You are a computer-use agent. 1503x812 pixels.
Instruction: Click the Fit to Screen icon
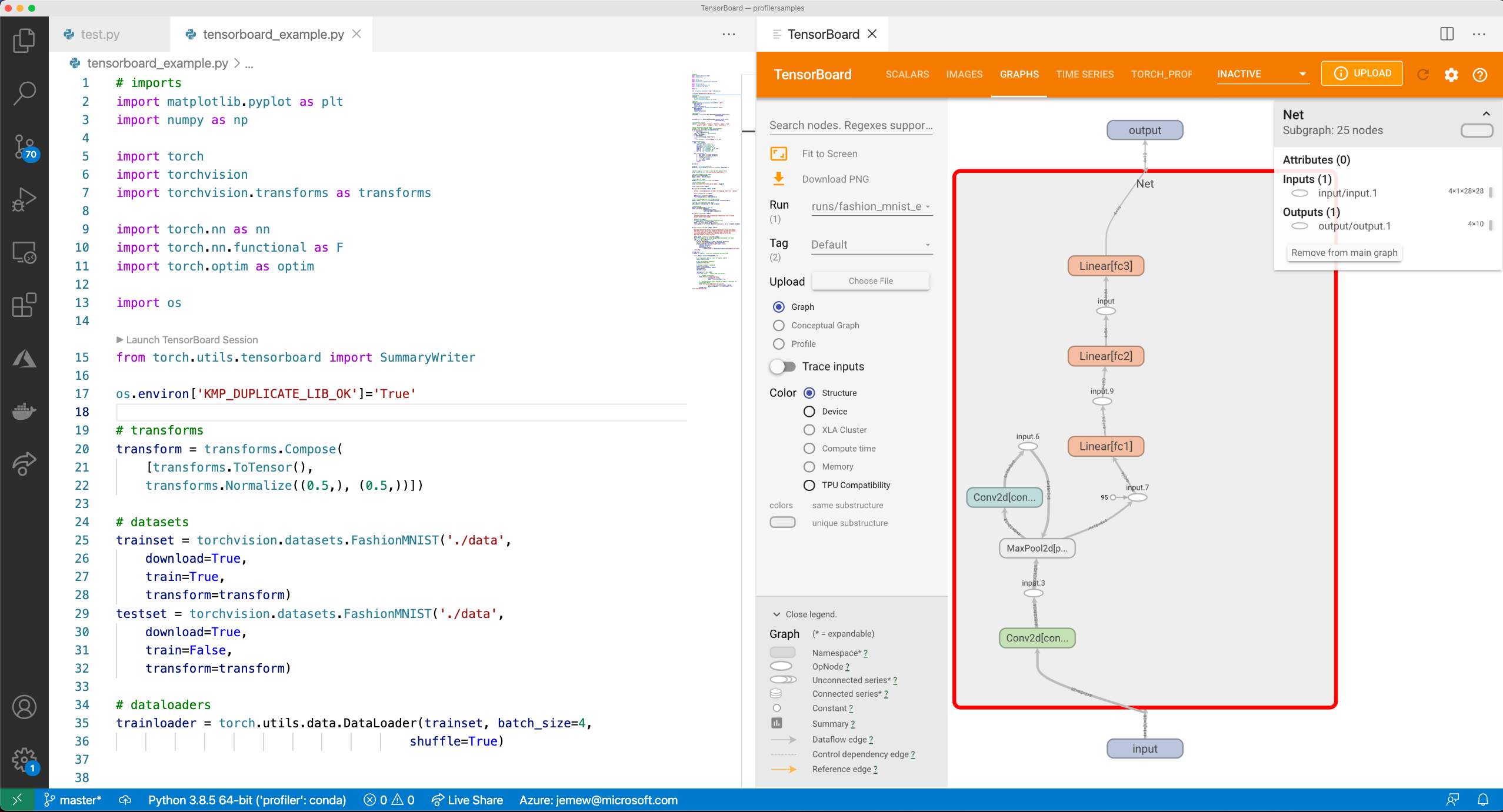point(779,153)
